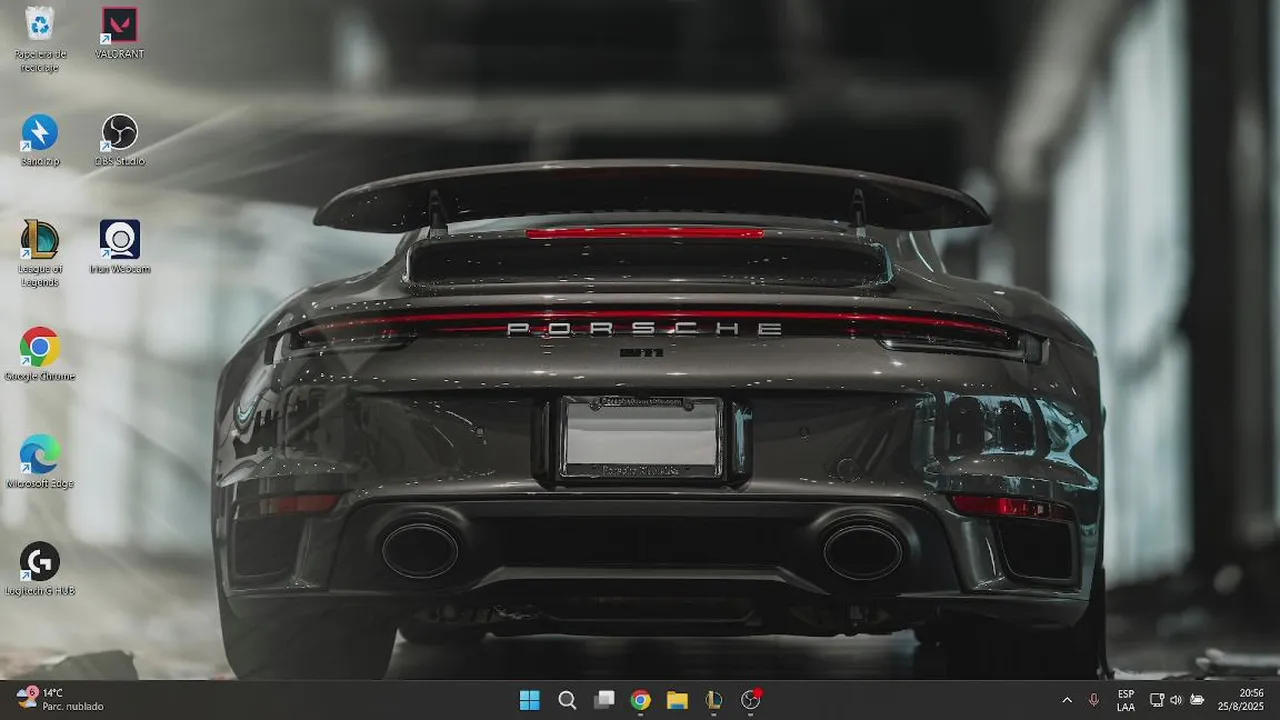Viewport: 1280px width, 720px height.
Task: Open the network status tray icon
Action: coord(1156,700)
